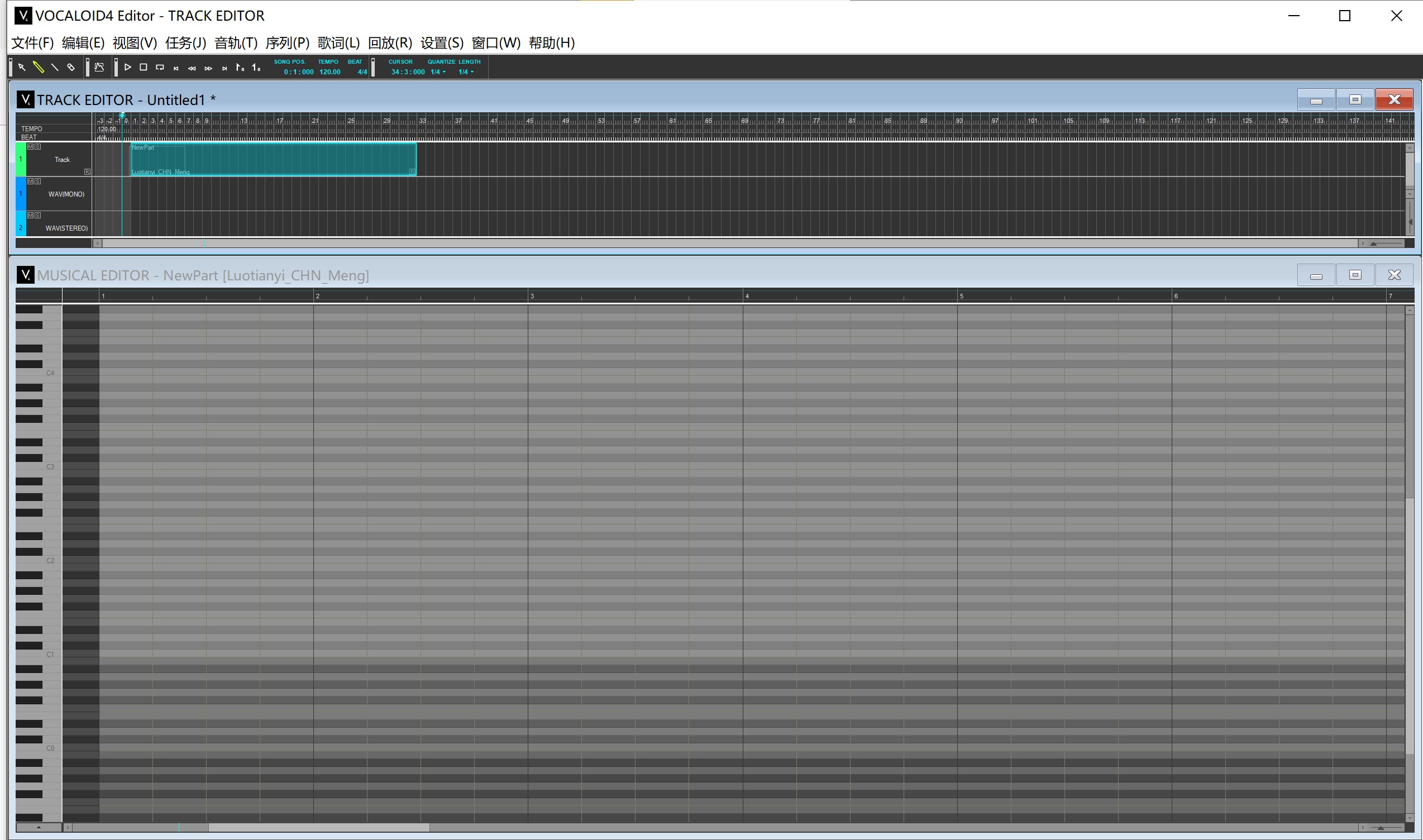This screenshot has width=1423, height=840.
Task: Open the 设置(S) menu
Action: [x=442, y=43]
